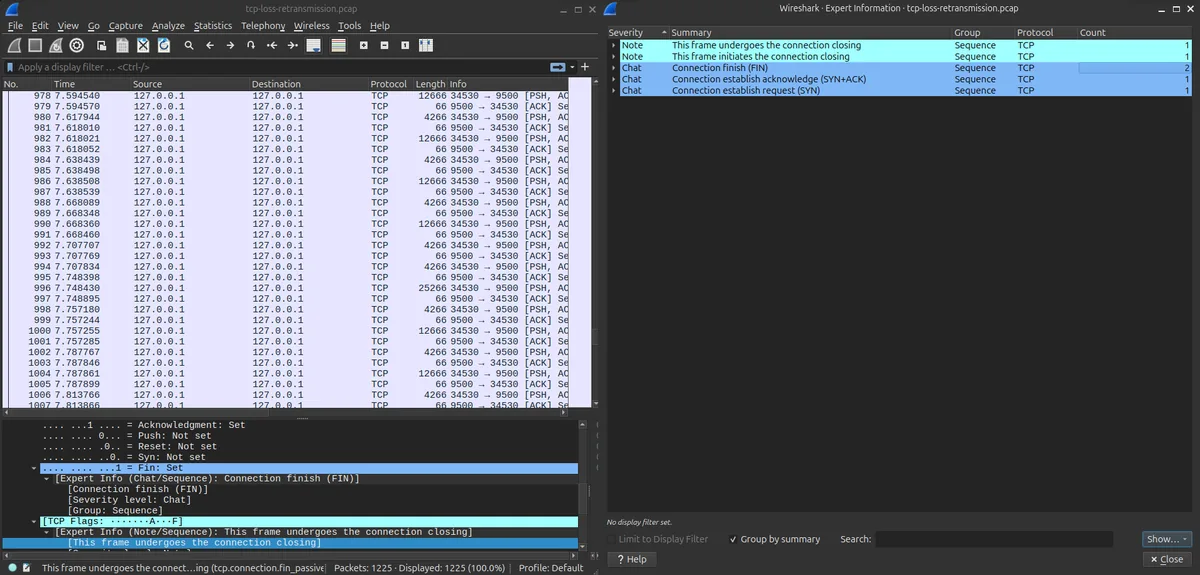The image size is (1200, 575).
Task: Open the Analyze menu
Action: (x=168, y=25)
